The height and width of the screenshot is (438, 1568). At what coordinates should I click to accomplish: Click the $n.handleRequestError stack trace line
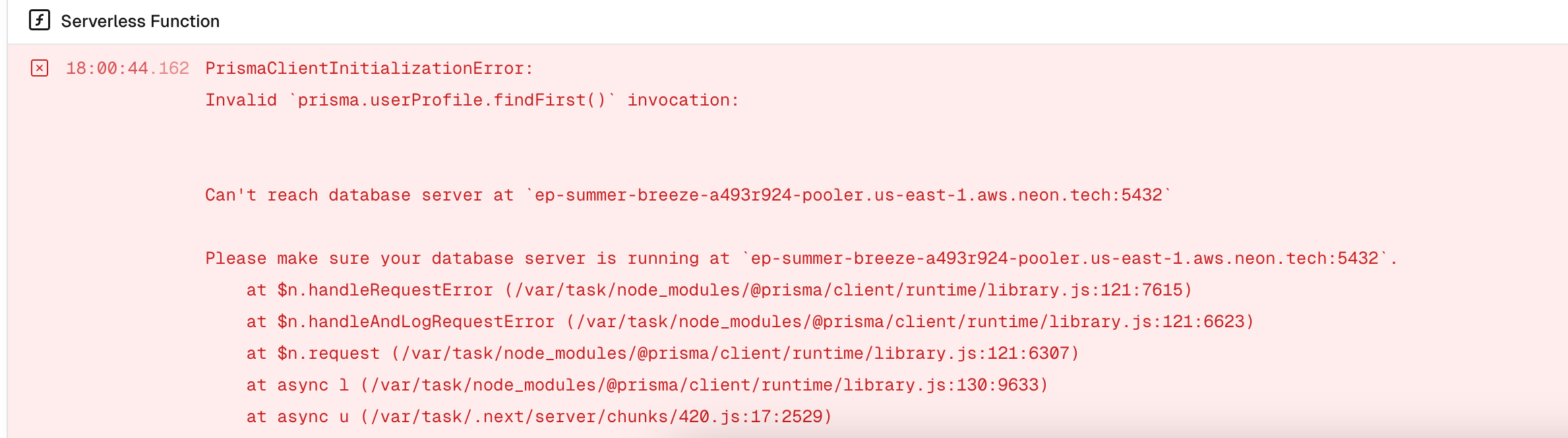point(719,290)
